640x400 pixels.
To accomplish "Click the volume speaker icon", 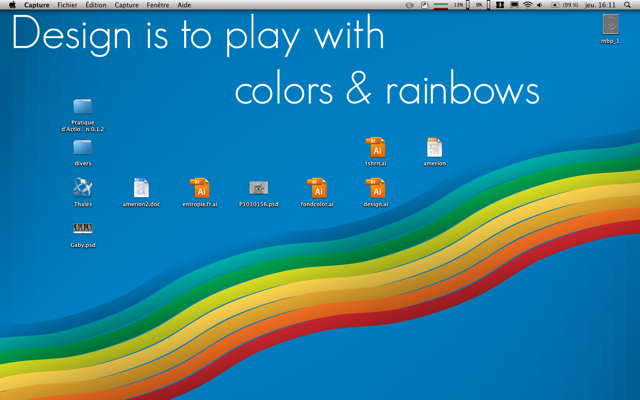I will click(540, 5).
